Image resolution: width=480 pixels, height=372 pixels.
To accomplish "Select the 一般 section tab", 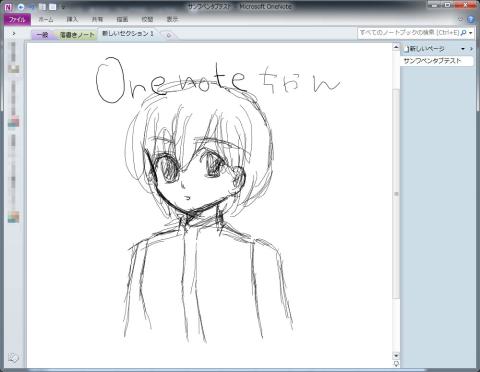I will pos(42,35).
